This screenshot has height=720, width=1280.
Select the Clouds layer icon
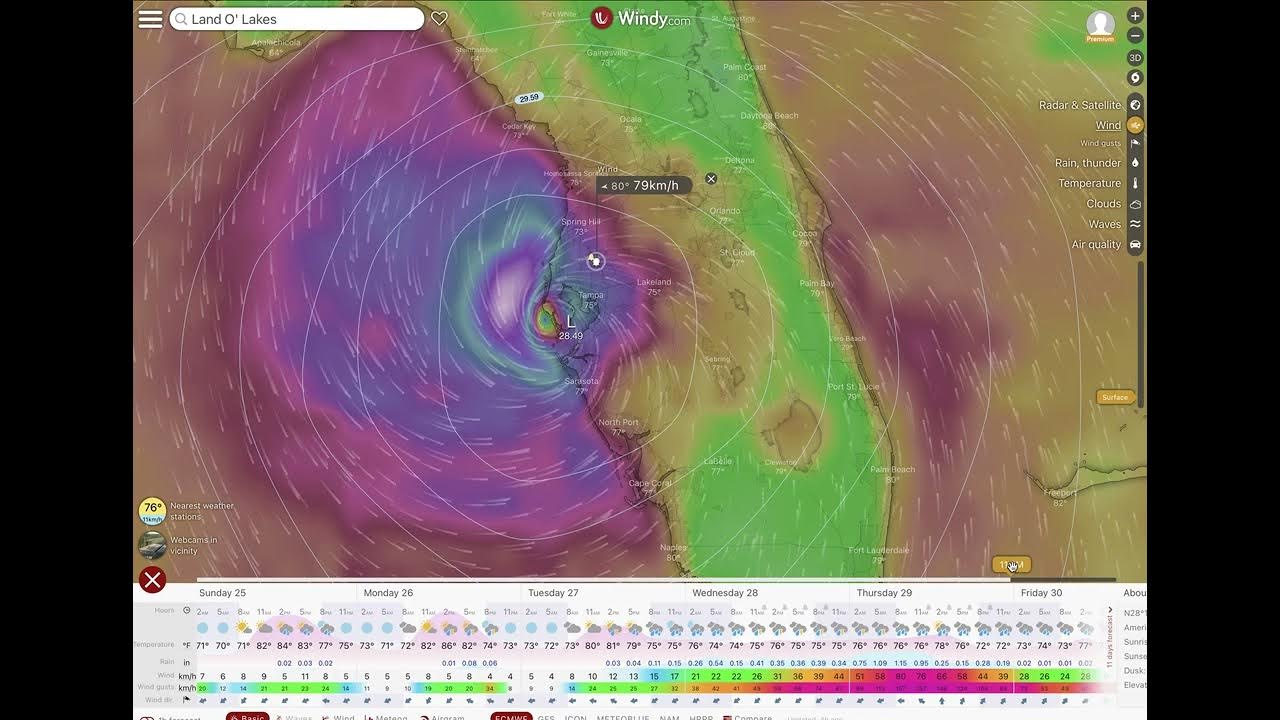point(1135,203)
